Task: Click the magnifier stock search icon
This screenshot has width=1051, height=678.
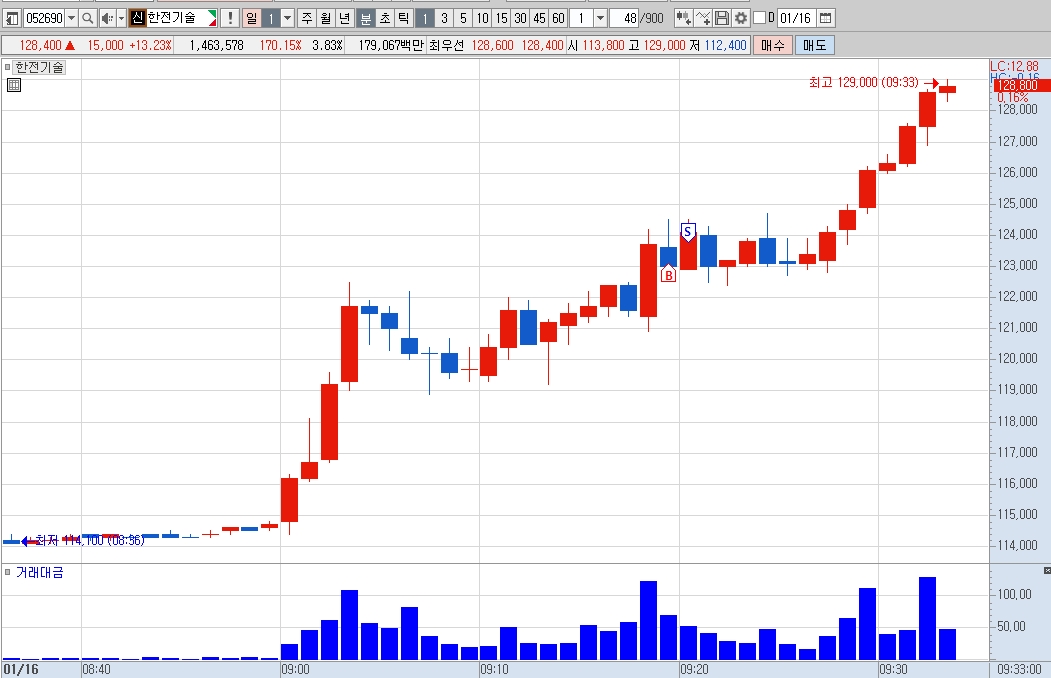Action: click(x=87, y=18)
